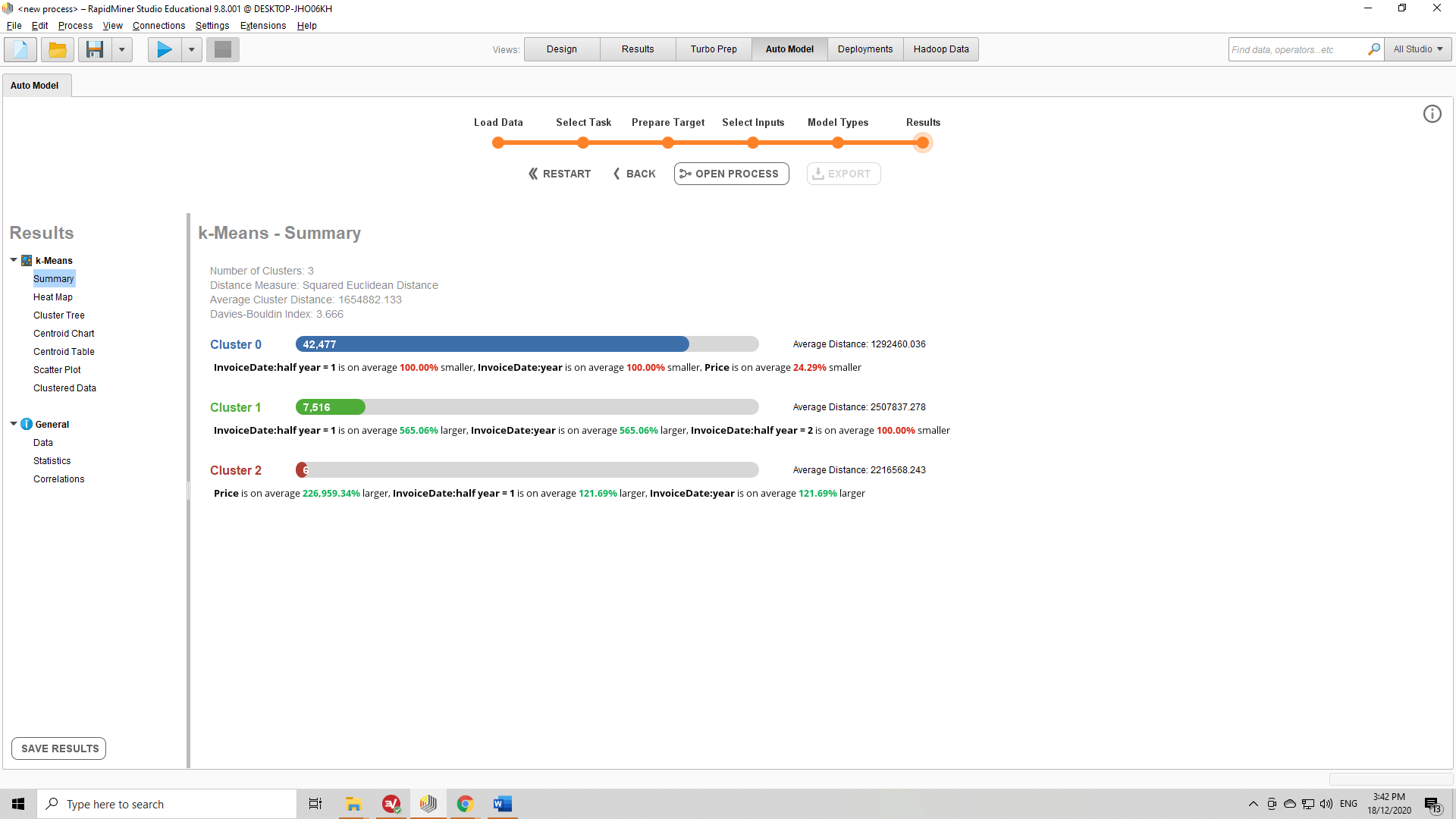Screen dimensions: 1456x819
Task: Switch to the Turbo Prep view
Action: (x=714, y=49)
